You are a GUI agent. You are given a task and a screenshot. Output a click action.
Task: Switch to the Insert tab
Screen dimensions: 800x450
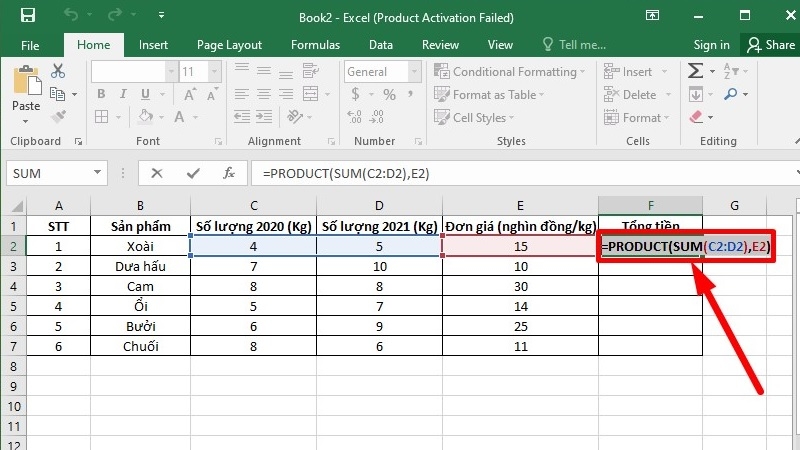coord(153,45)
